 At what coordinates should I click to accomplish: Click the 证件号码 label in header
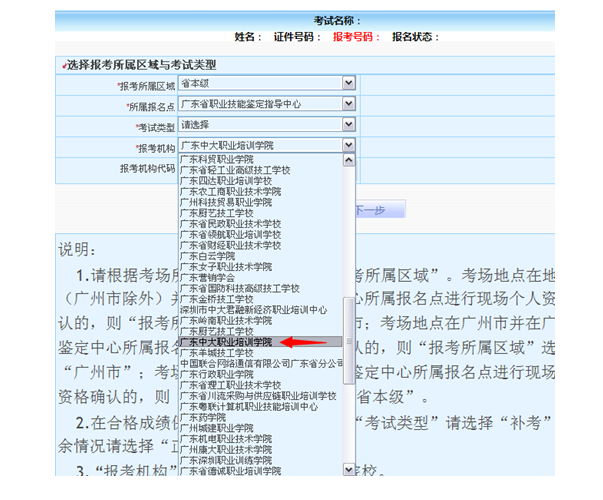click(x=297, y=37)
